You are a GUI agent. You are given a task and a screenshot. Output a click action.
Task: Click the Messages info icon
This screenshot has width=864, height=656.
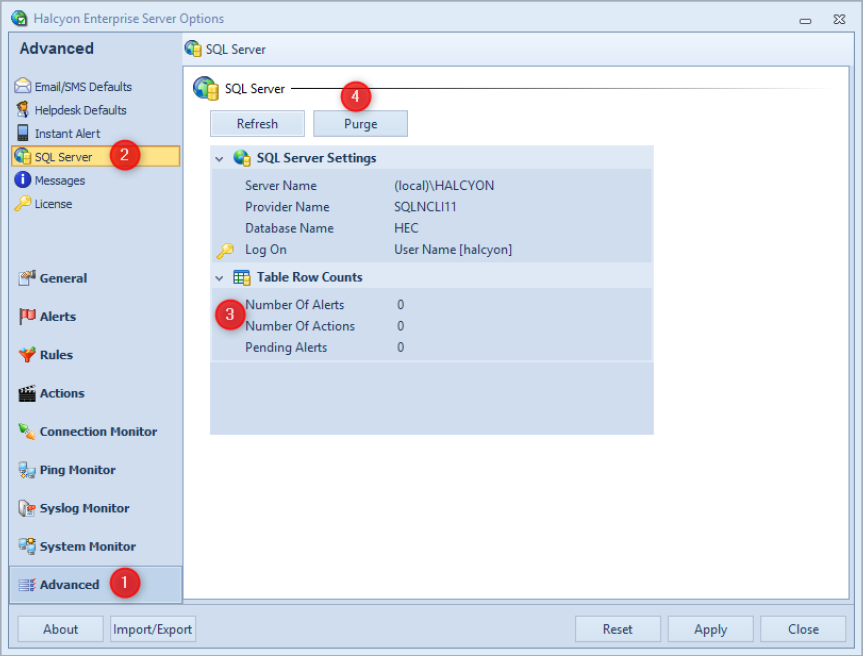click(x=22, y=180)
